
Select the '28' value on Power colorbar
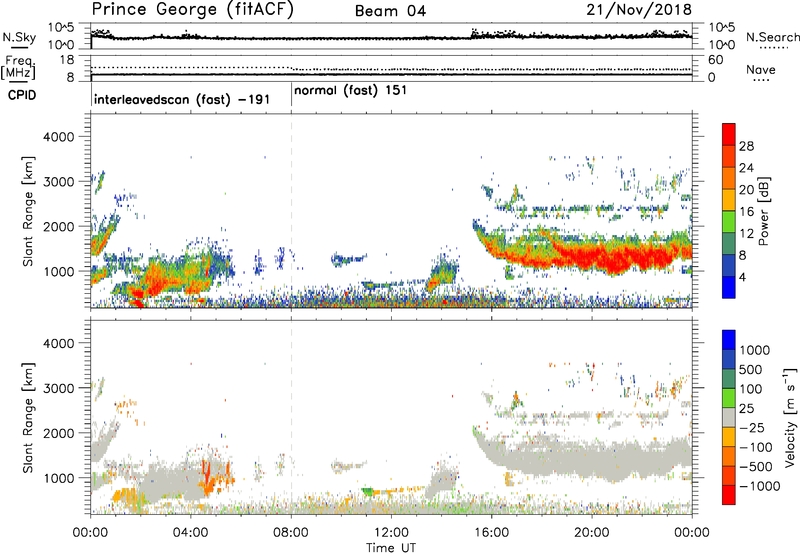click(x=746, y=146)
